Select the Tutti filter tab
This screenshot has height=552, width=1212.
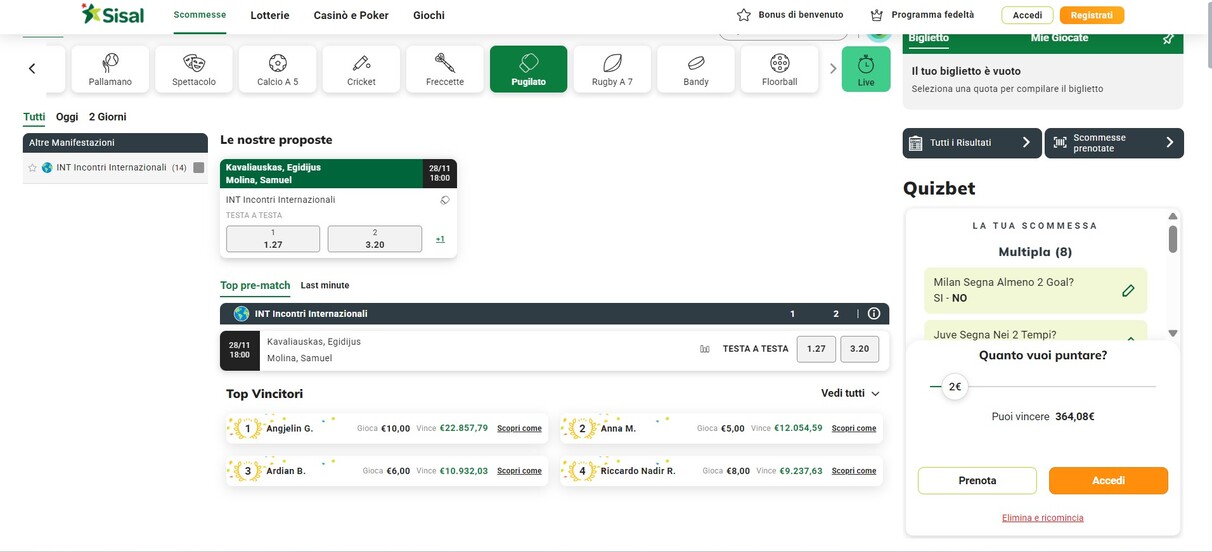tap(34, 117)
